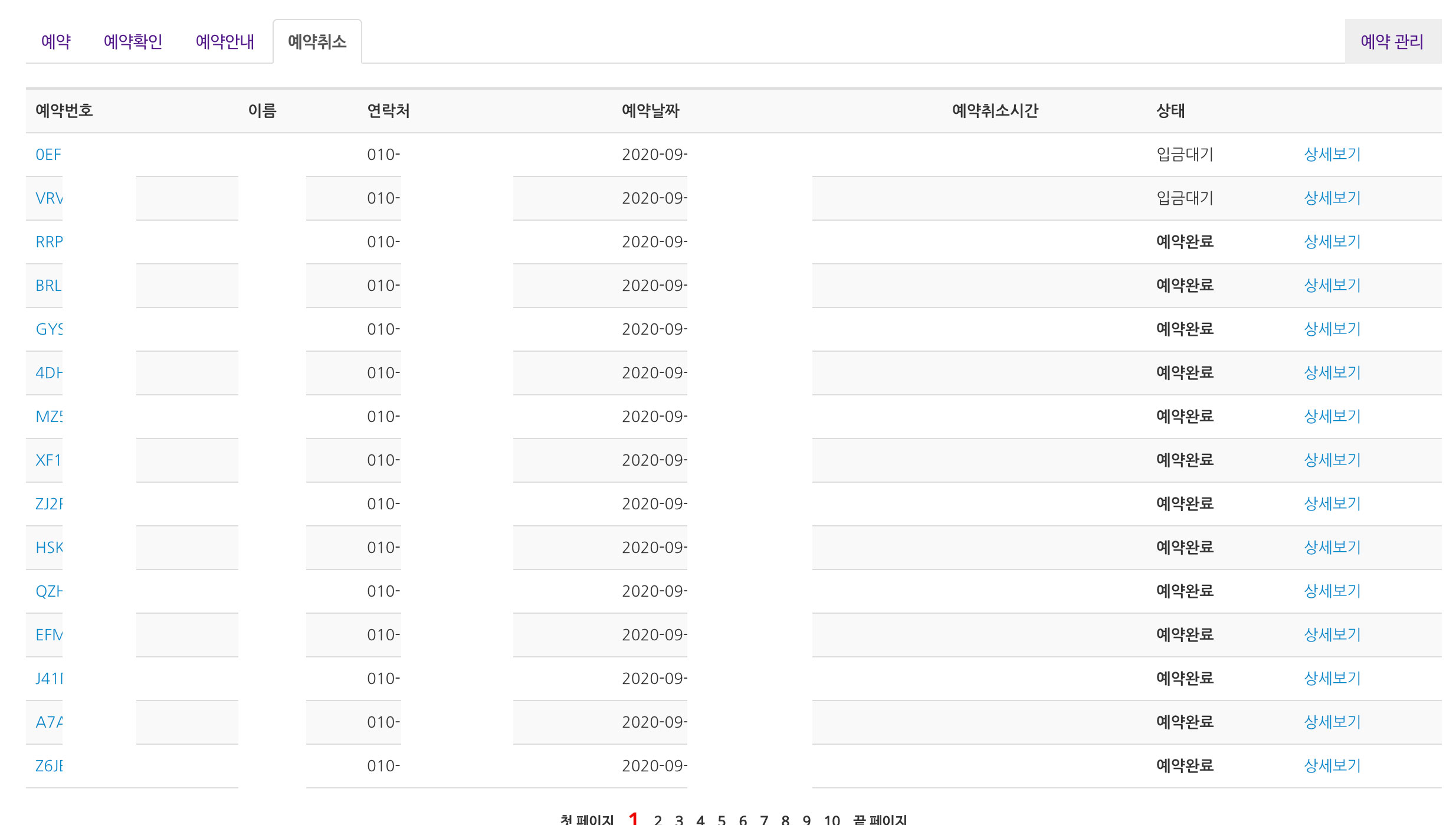View 상세보기 for the MZ5 row

[1332, 417]
